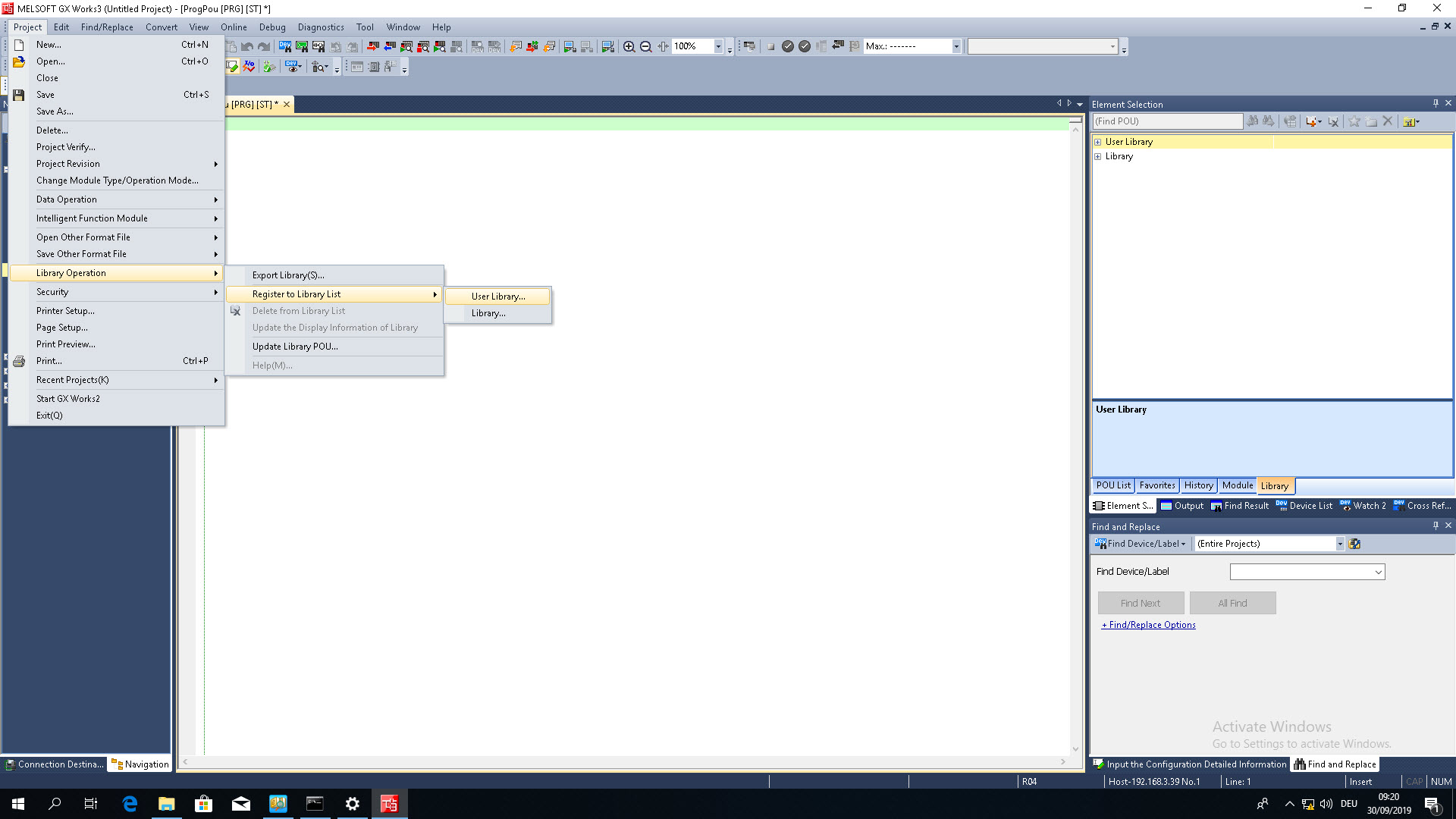Click the Find Next button

tap(1141, 604)
